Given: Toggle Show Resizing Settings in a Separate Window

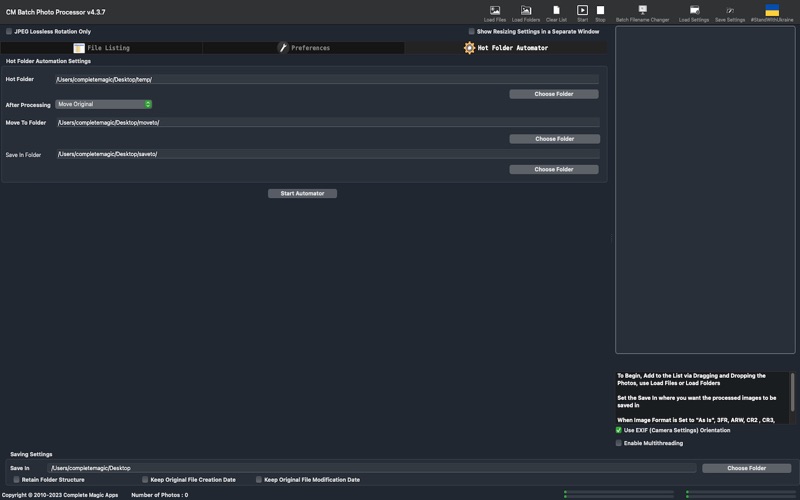Looking at the screenshot, I should pos(471,32).
